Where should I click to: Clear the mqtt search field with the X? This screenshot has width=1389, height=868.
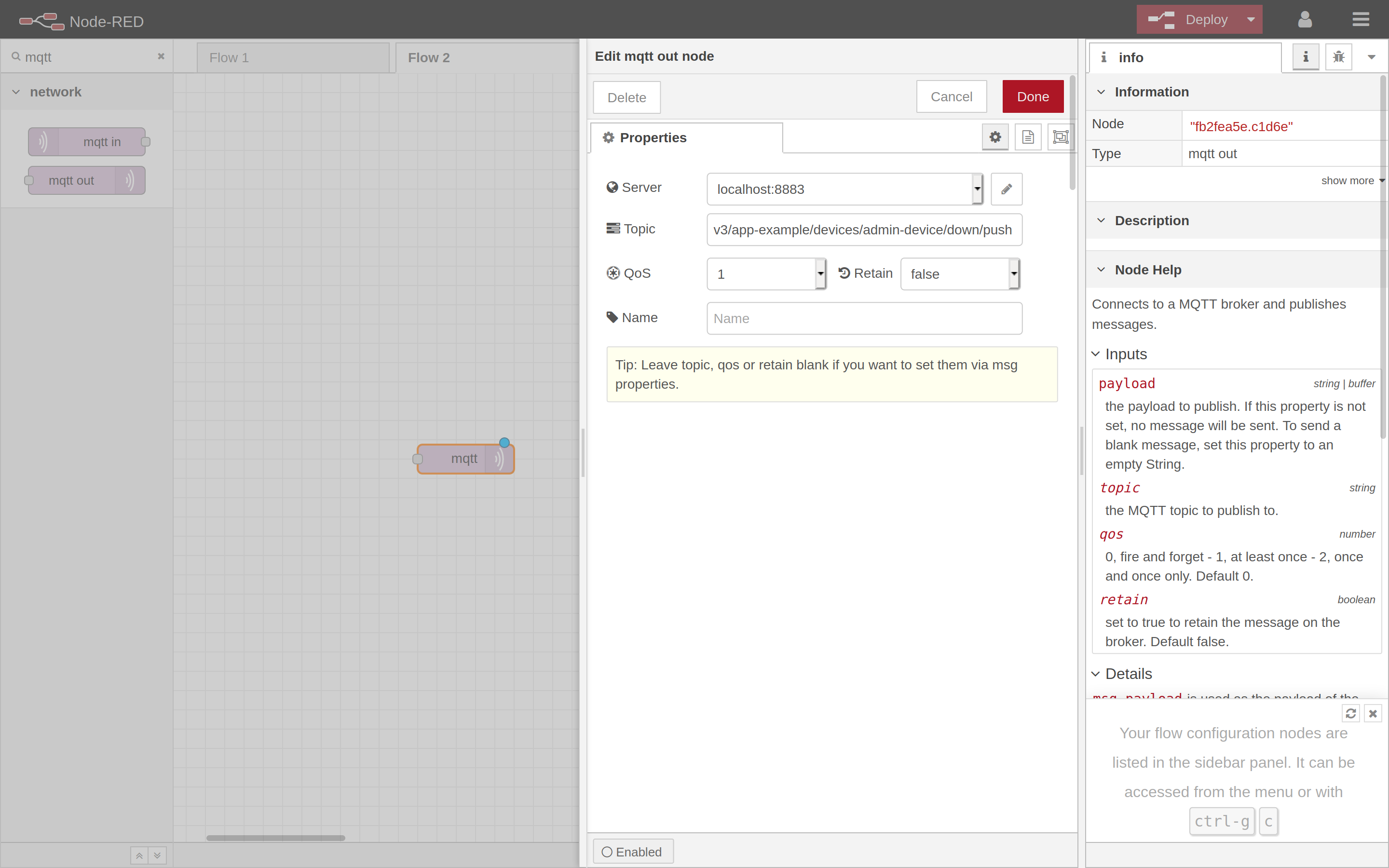pos(160,55)
